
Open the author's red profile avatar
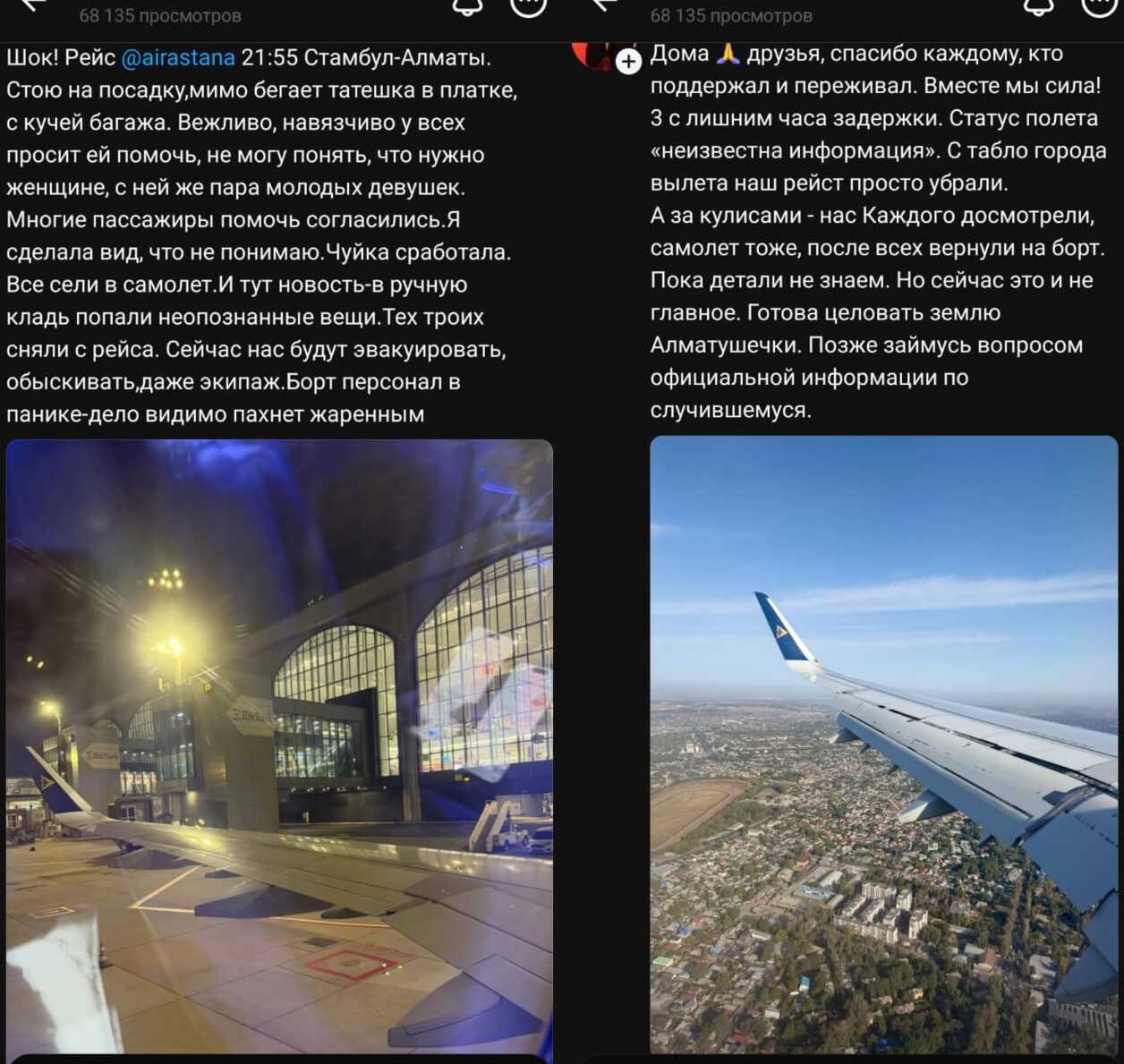[592, 55]
